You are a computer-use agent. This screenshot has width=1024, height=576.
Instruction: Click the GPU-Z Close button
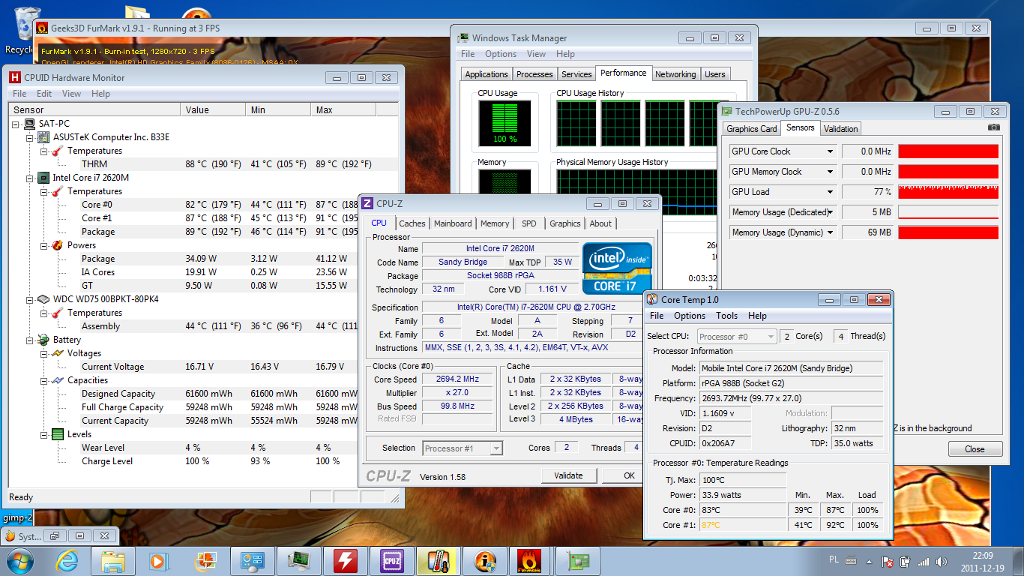pyautogui.click(x=974, y=449)
